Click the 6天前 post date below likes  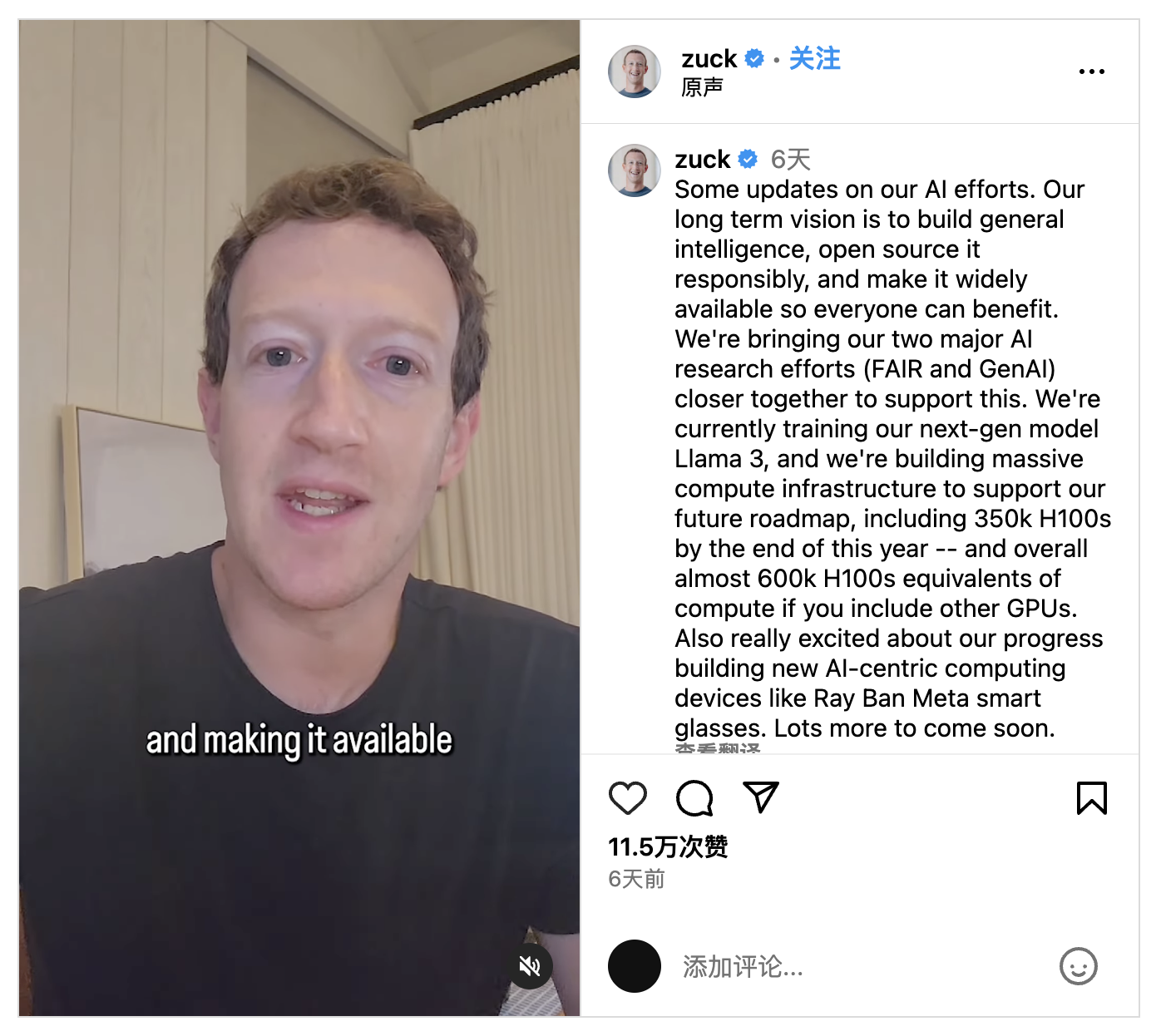coord(637,879)
